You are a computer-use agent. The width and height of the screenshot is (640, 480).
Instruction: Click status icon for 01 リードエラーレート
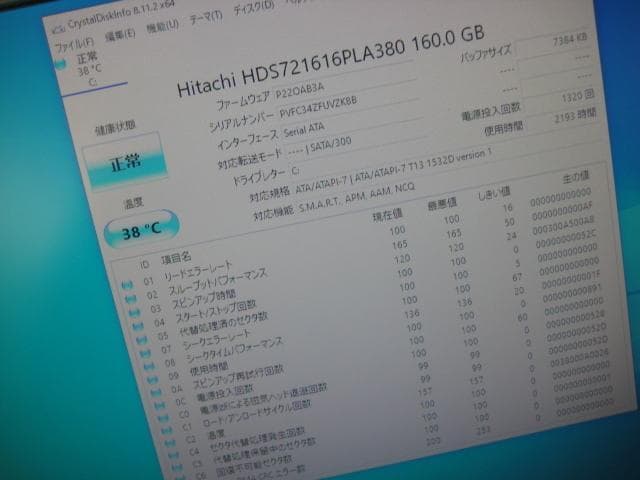(x=127, y=285)
